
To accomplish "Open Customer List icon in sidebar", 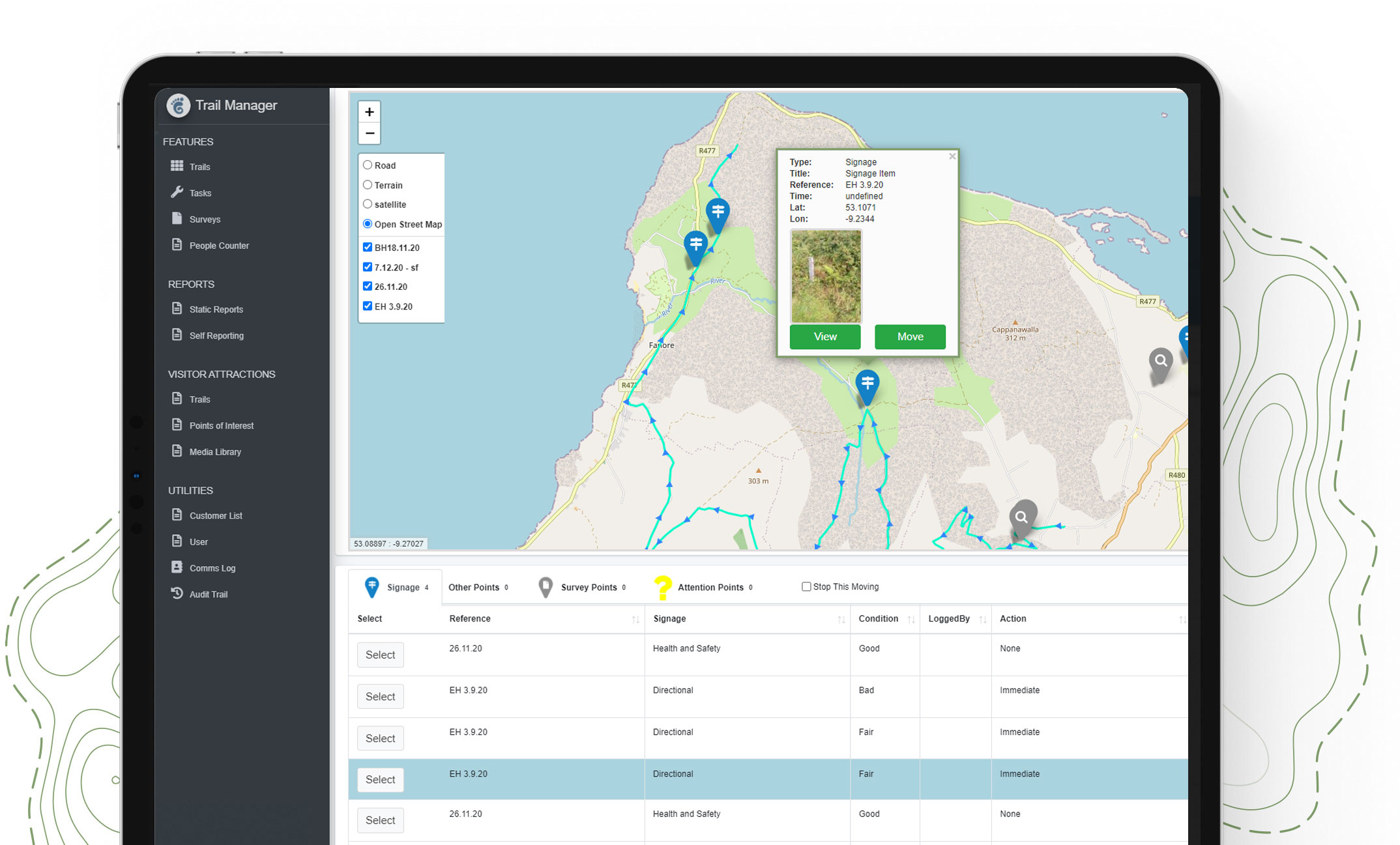I will [177, 515].
